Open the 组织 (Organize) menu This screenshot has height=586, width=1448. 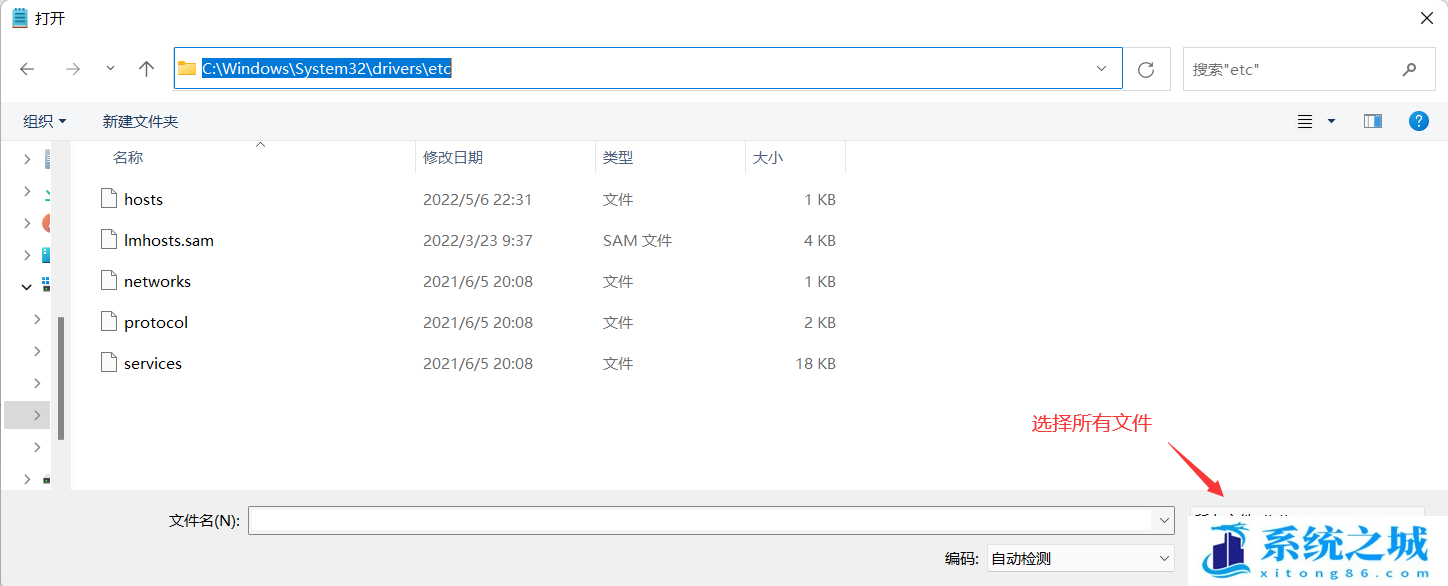(45, 121)
